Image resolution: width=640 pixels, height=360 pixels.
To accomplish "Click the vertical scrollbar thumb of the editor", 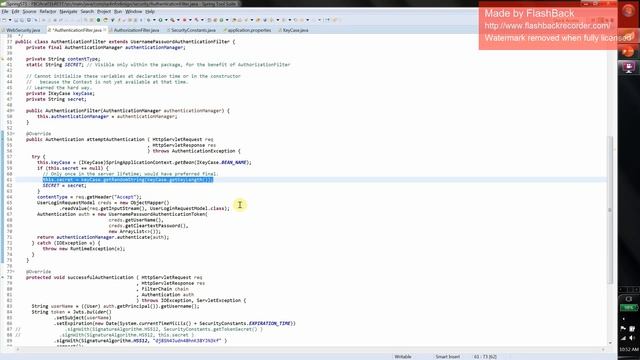I will pyautogui.click(x=611, y=210).
